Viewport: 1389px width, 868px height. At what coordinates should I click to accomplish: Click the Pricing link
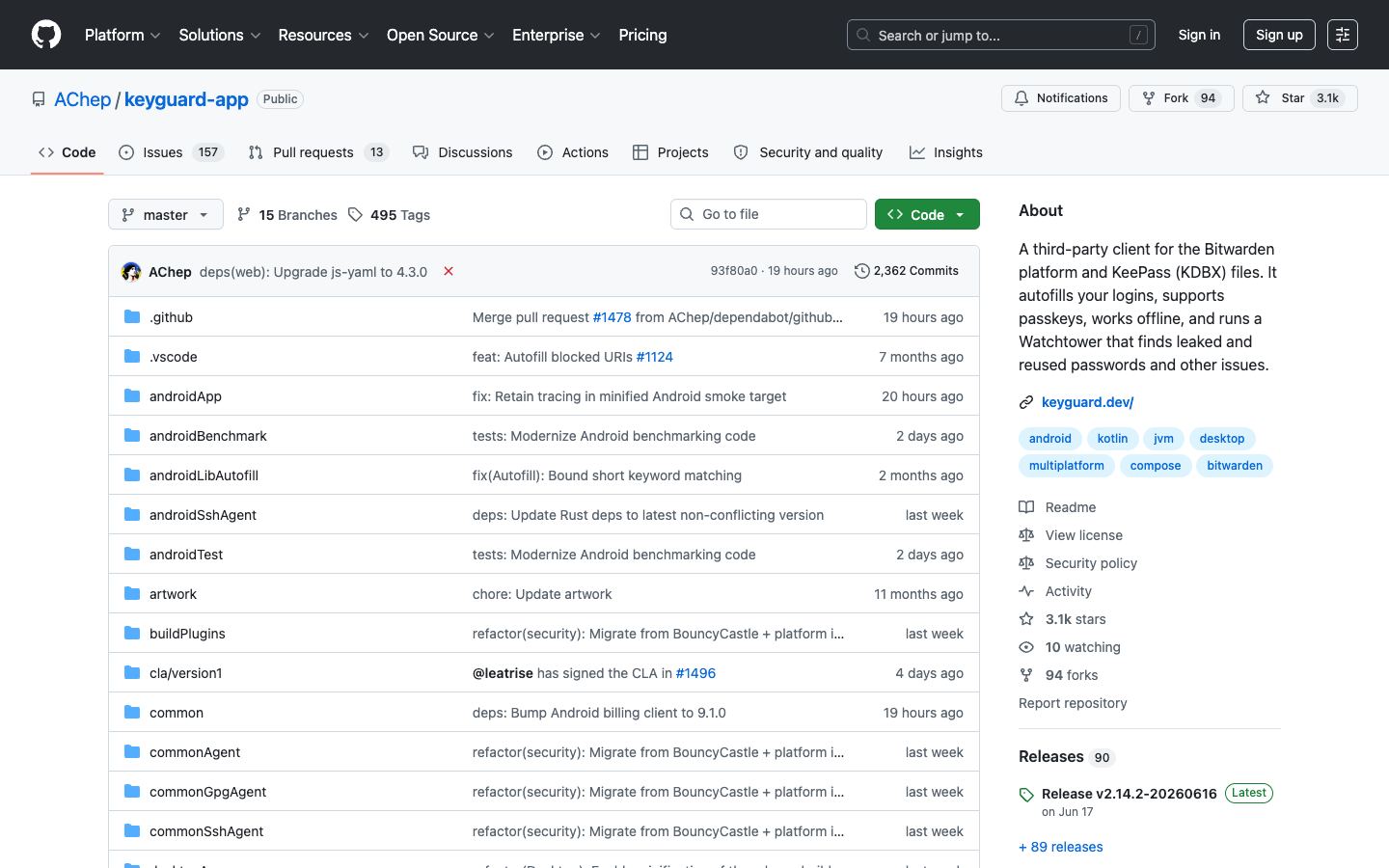click(x=642, y=35)
